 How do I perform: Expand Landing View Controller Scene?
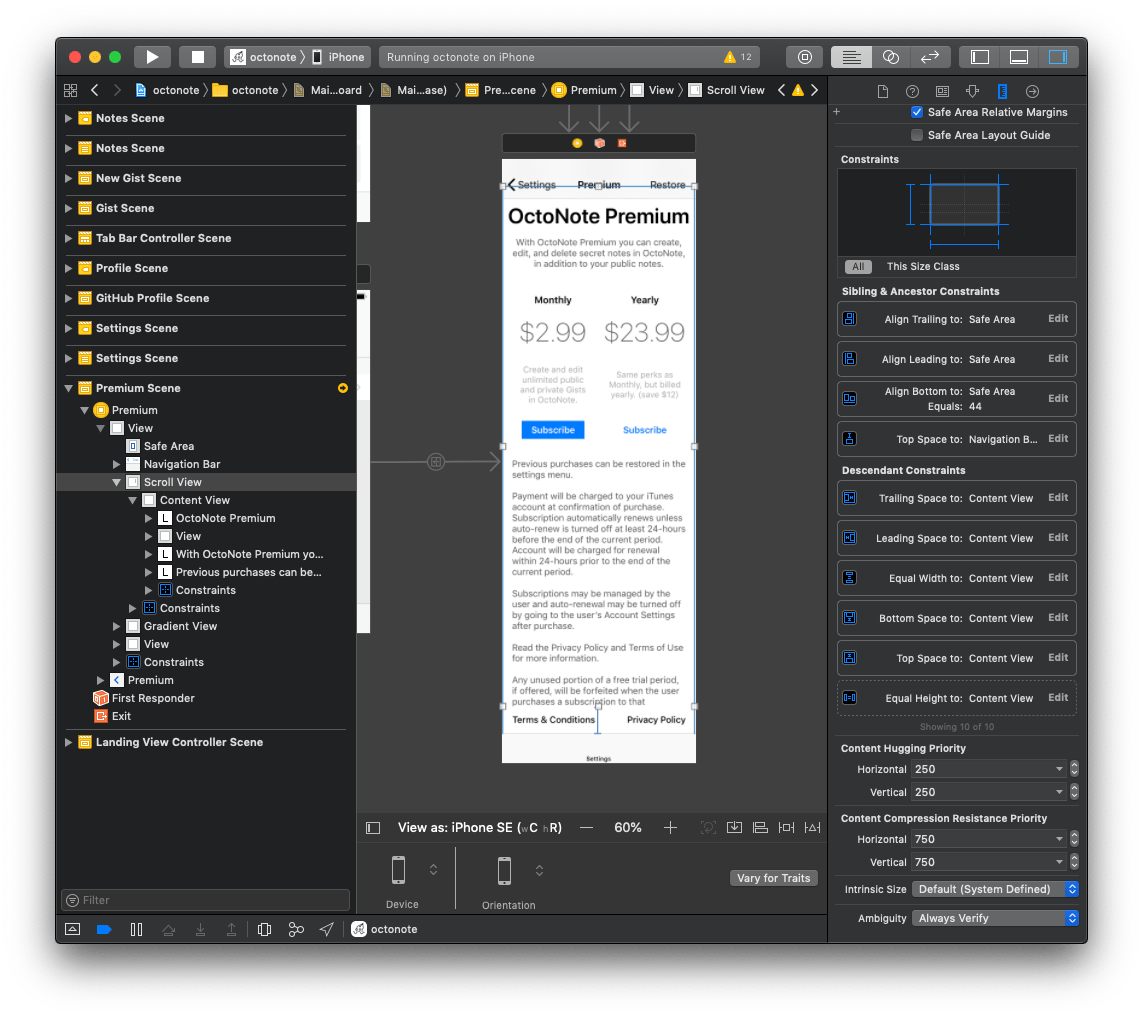pos(69,742)
